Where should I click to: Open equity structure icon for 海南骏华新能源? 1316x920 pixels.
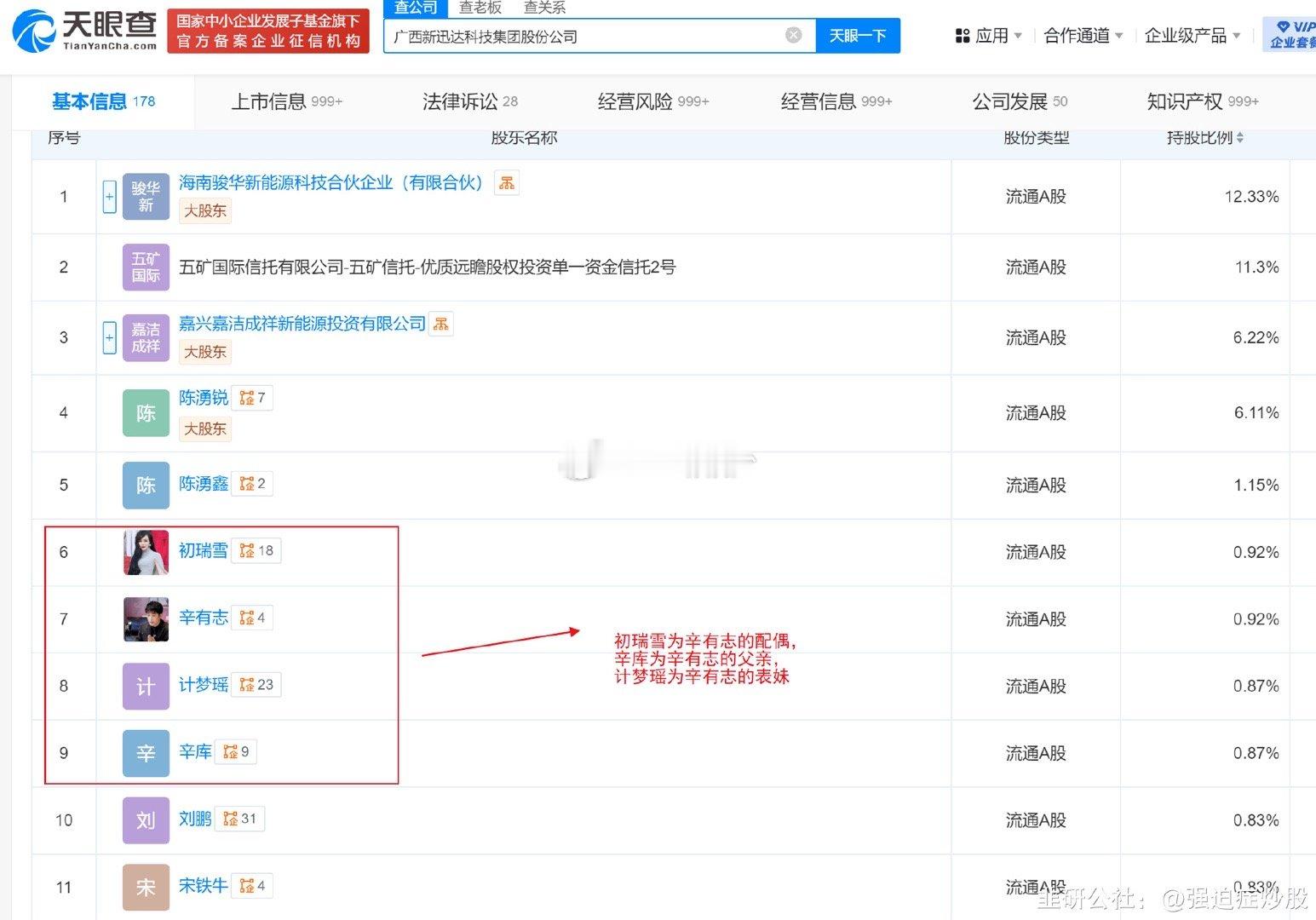[507, 182]
